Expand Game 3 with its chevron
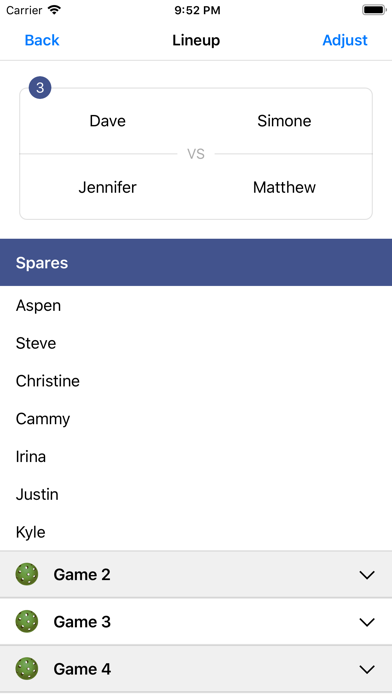Image resolution: width=392 pixels, height=696 pixels. [x=367, y=622]
